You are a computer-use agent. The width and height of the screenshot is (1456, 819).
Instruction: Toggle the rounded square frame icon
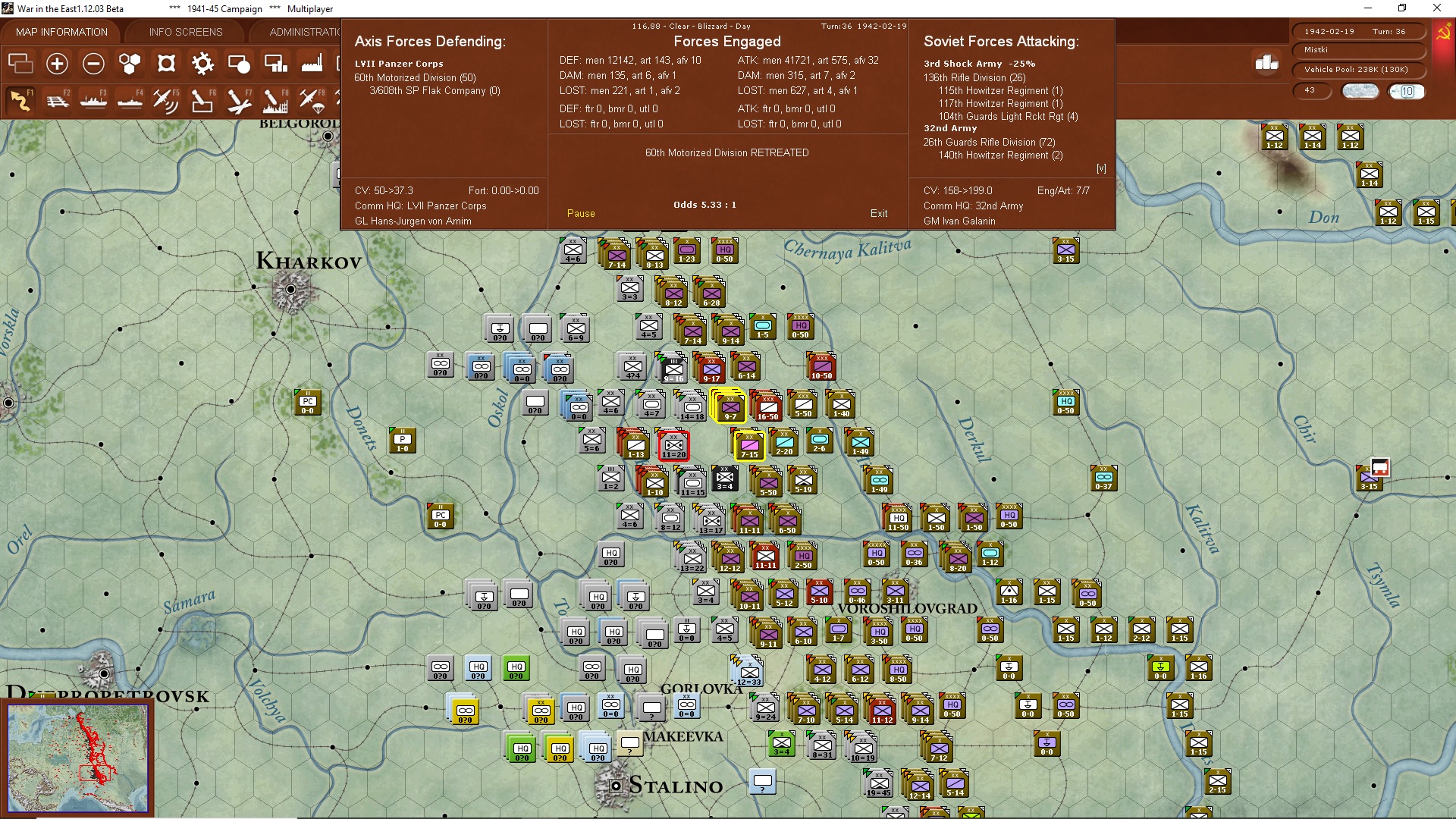click(166, 64)
